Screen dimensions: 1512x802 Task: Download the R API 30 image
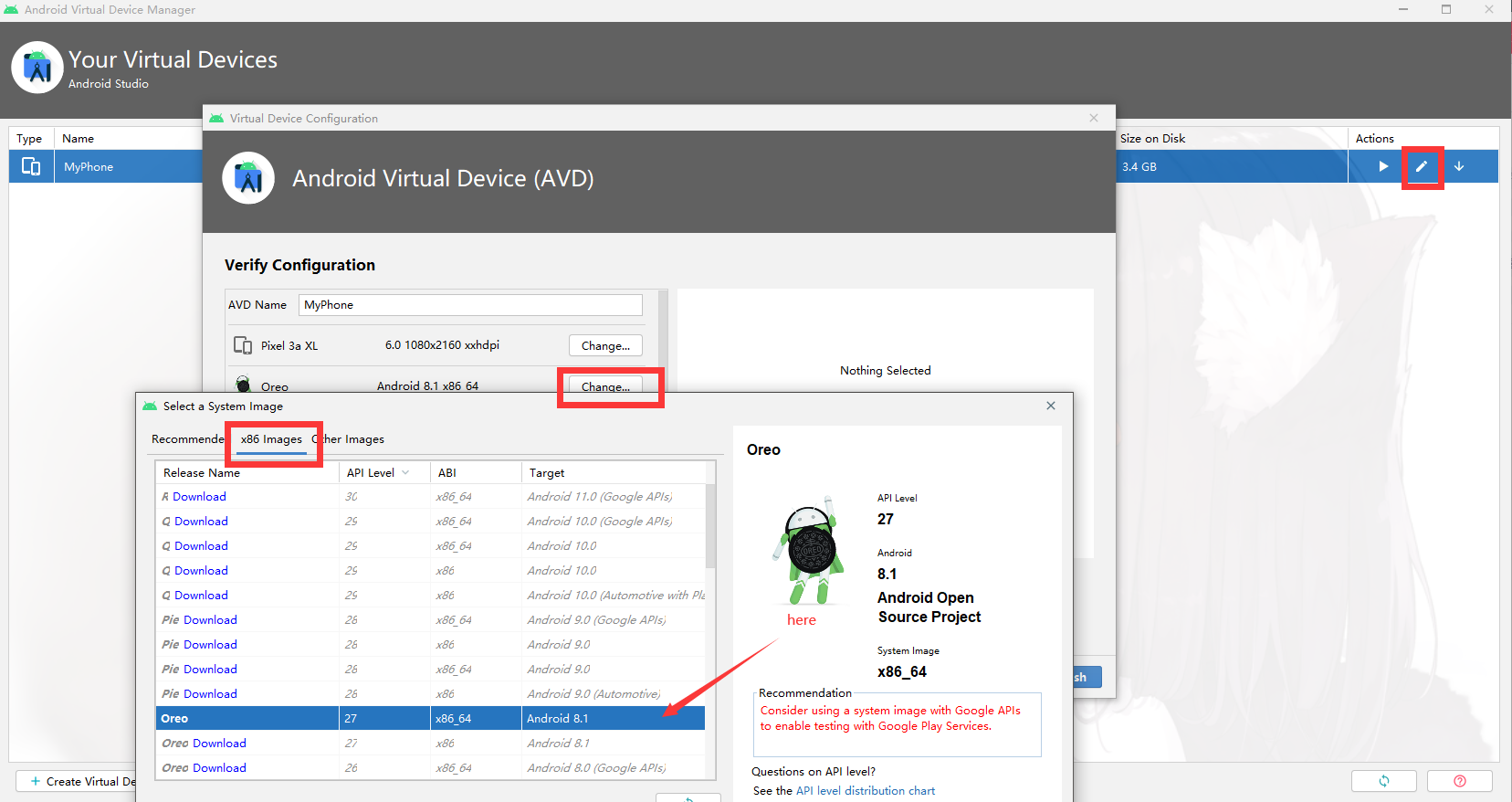click(x=199, y=497)
